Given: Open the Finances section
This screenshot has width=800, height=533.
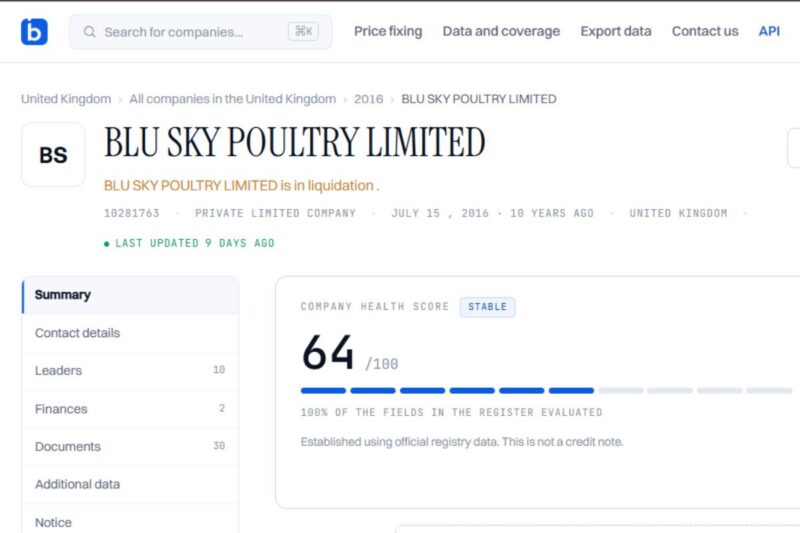Looking at the screenshot, I should click(x=130, y=409).
